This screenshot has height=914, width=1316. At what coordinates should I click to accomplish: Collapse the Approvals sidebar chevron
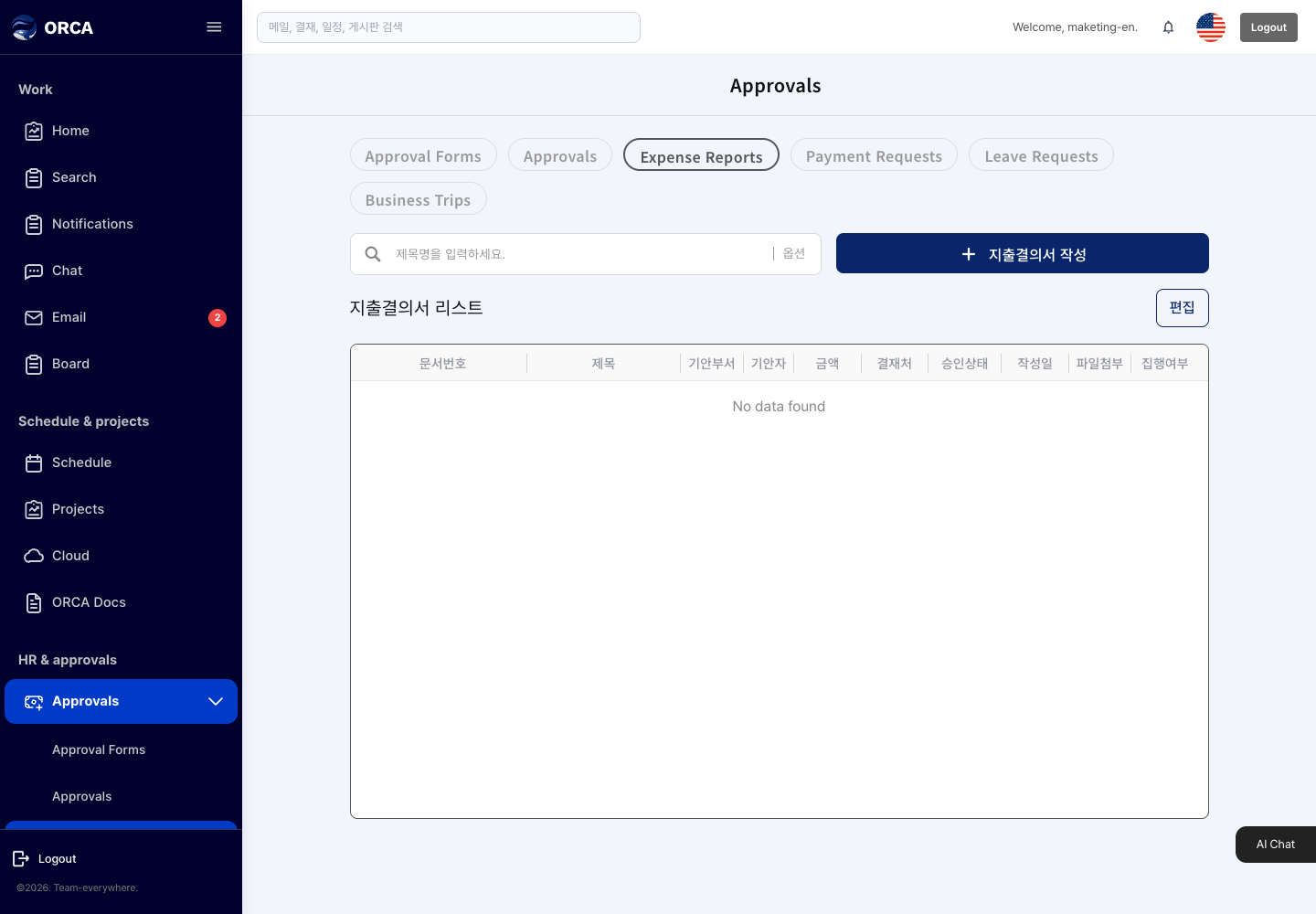(x=216, y=701)
